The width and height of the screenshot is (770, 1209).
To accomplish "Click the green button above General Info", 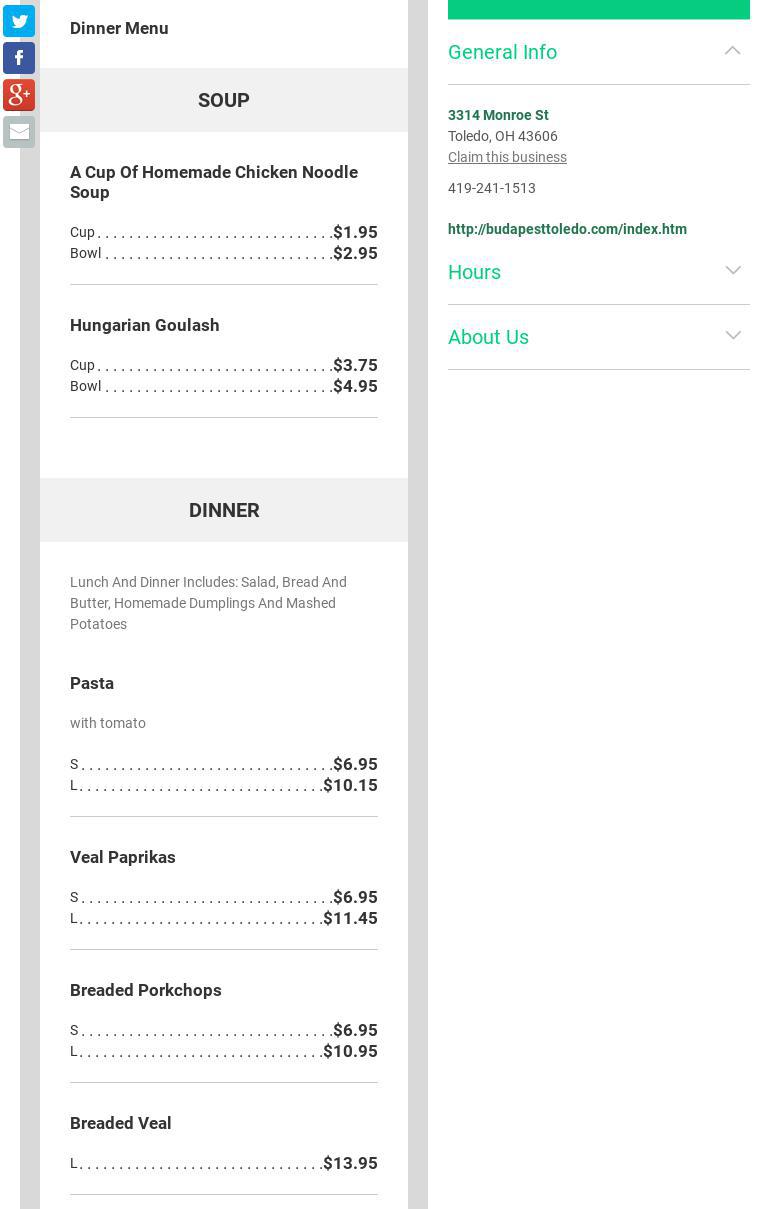I will pyautogui.click(x=598, y=9).
